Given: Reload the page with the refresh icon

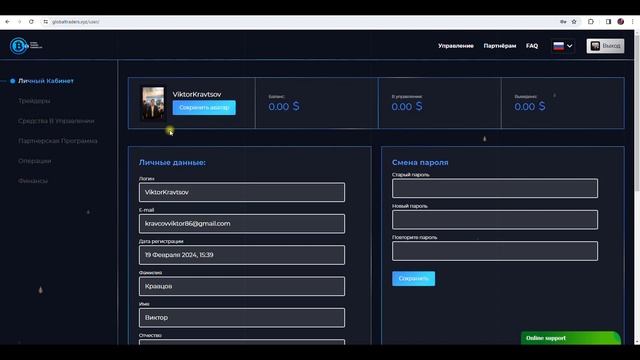Looking at the screenshot, I should click(x=31, y=22).
